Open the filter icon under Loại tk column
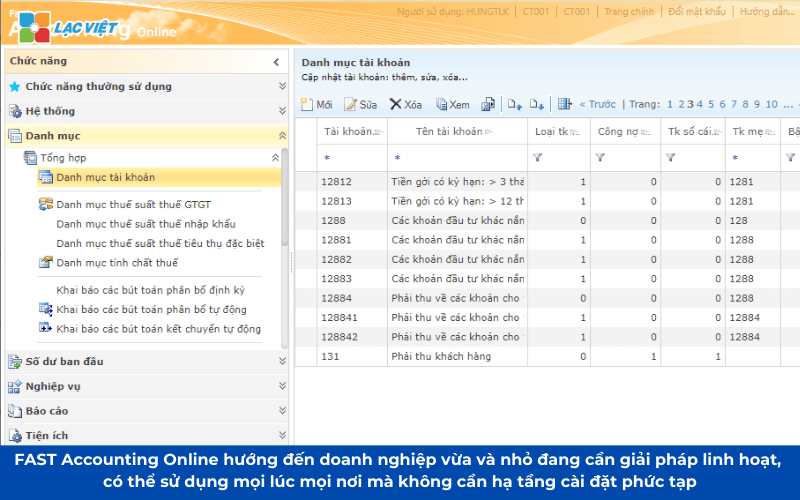 coord(538,157)
